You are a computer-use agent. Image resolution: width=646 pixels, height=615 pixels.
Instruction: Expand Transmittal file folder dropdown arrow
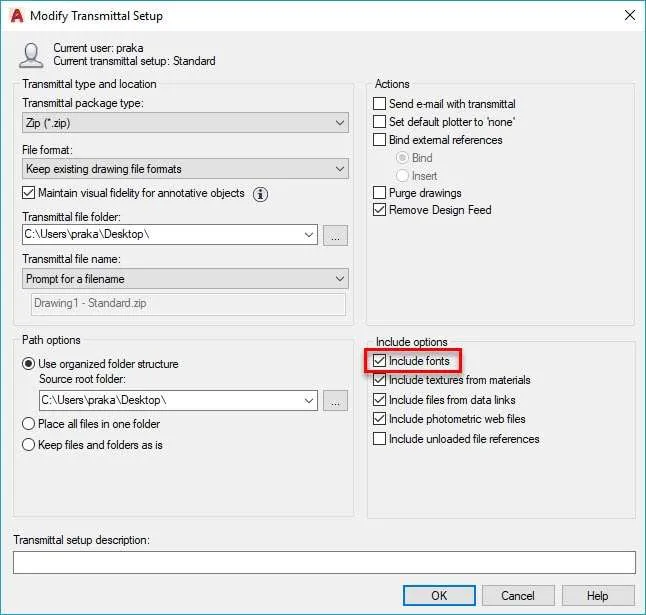[309, 235]
